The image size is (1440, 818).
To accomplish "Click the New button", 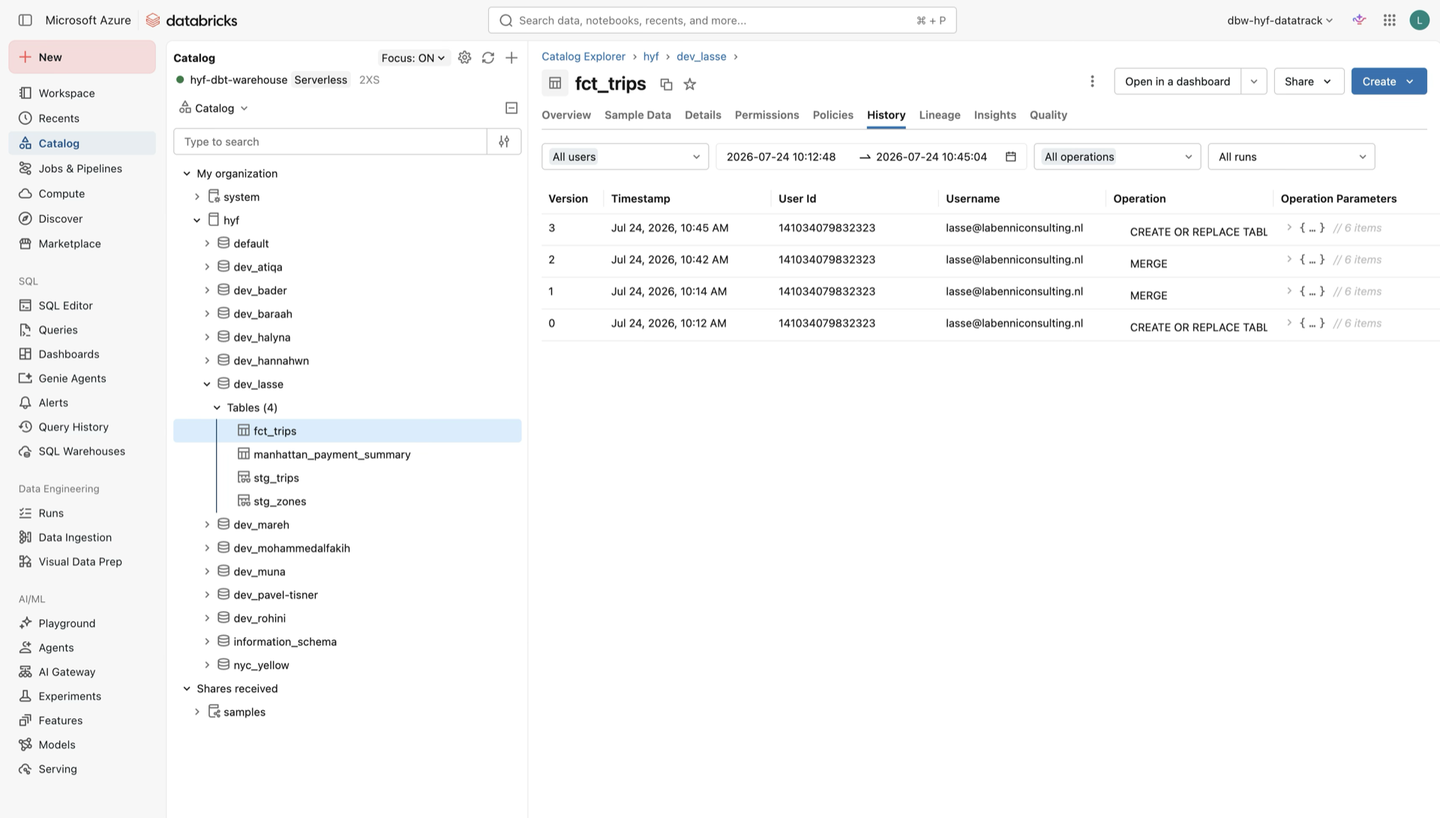I will pos(82,57).
